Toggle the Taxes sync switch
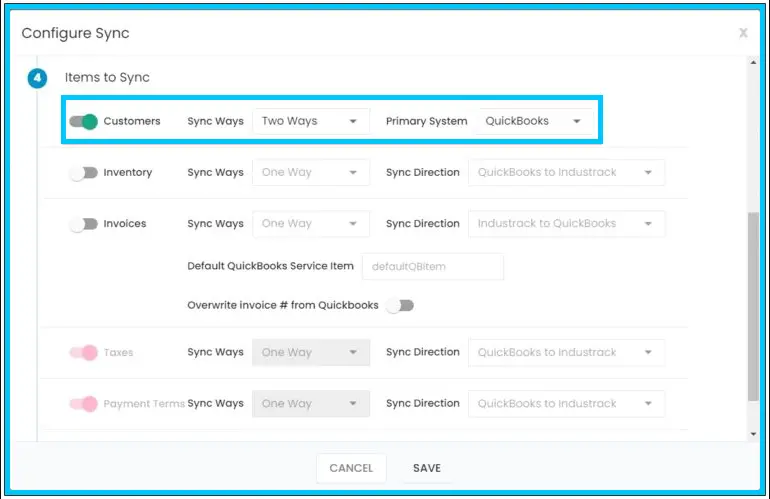Viewport: 770px width, 499px height. 83,352
